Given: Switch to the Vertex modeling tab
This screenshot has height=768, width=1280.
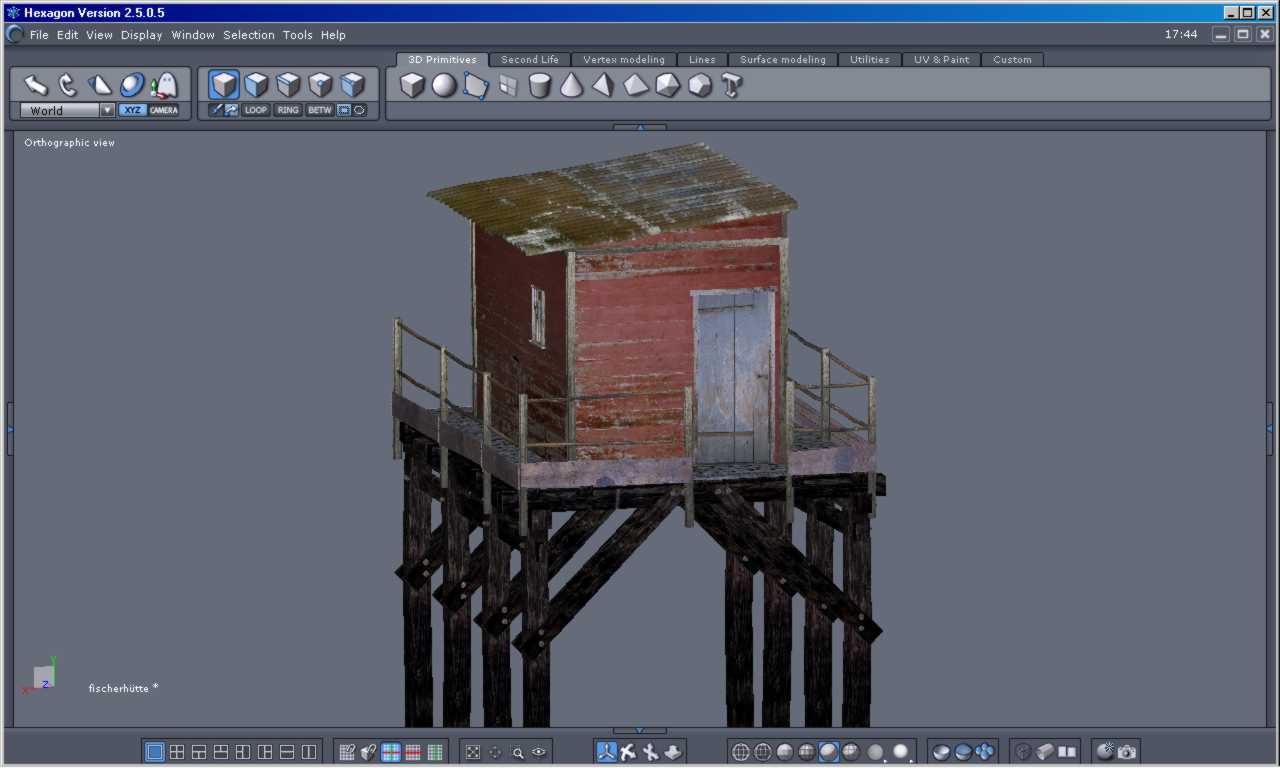Looking at the screenshot, I should [x=624, y=60].
